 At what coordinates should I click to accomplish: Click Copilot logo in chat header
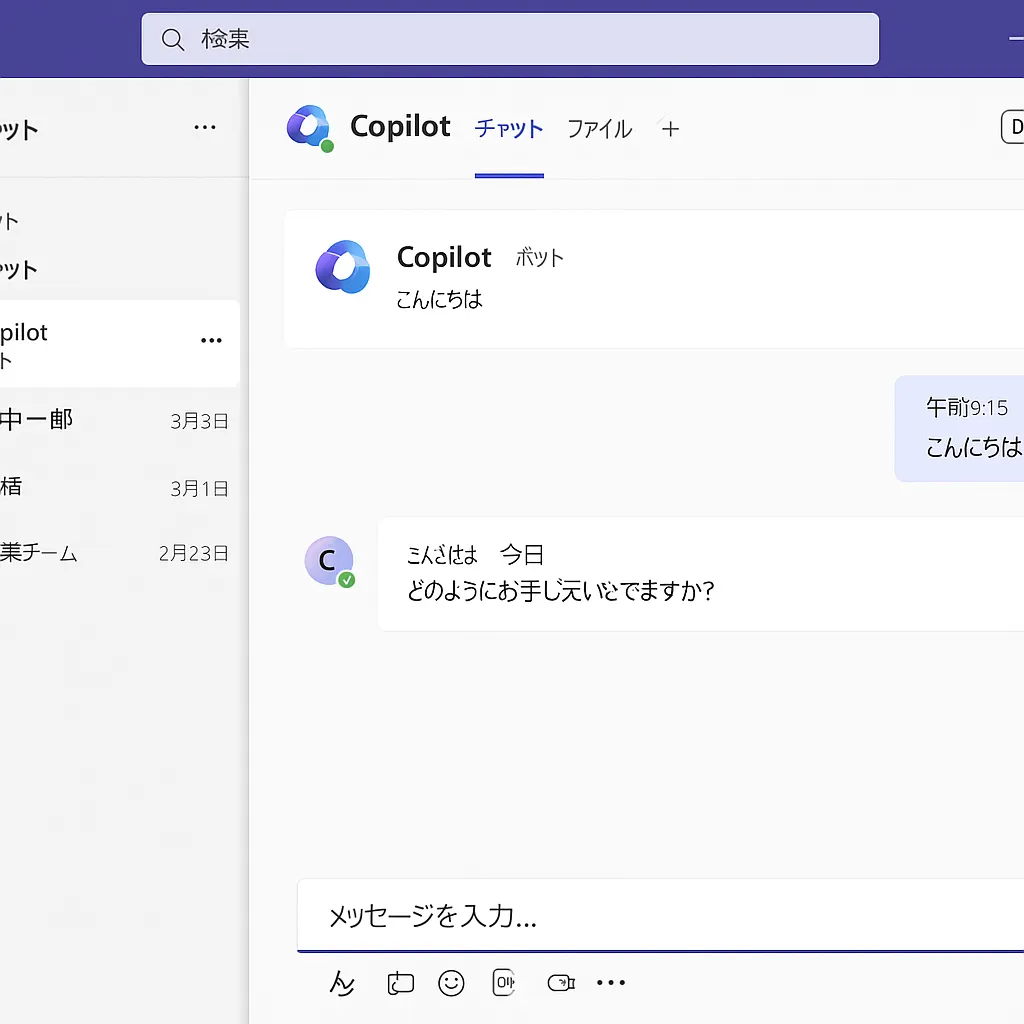(x=308, y=128)
